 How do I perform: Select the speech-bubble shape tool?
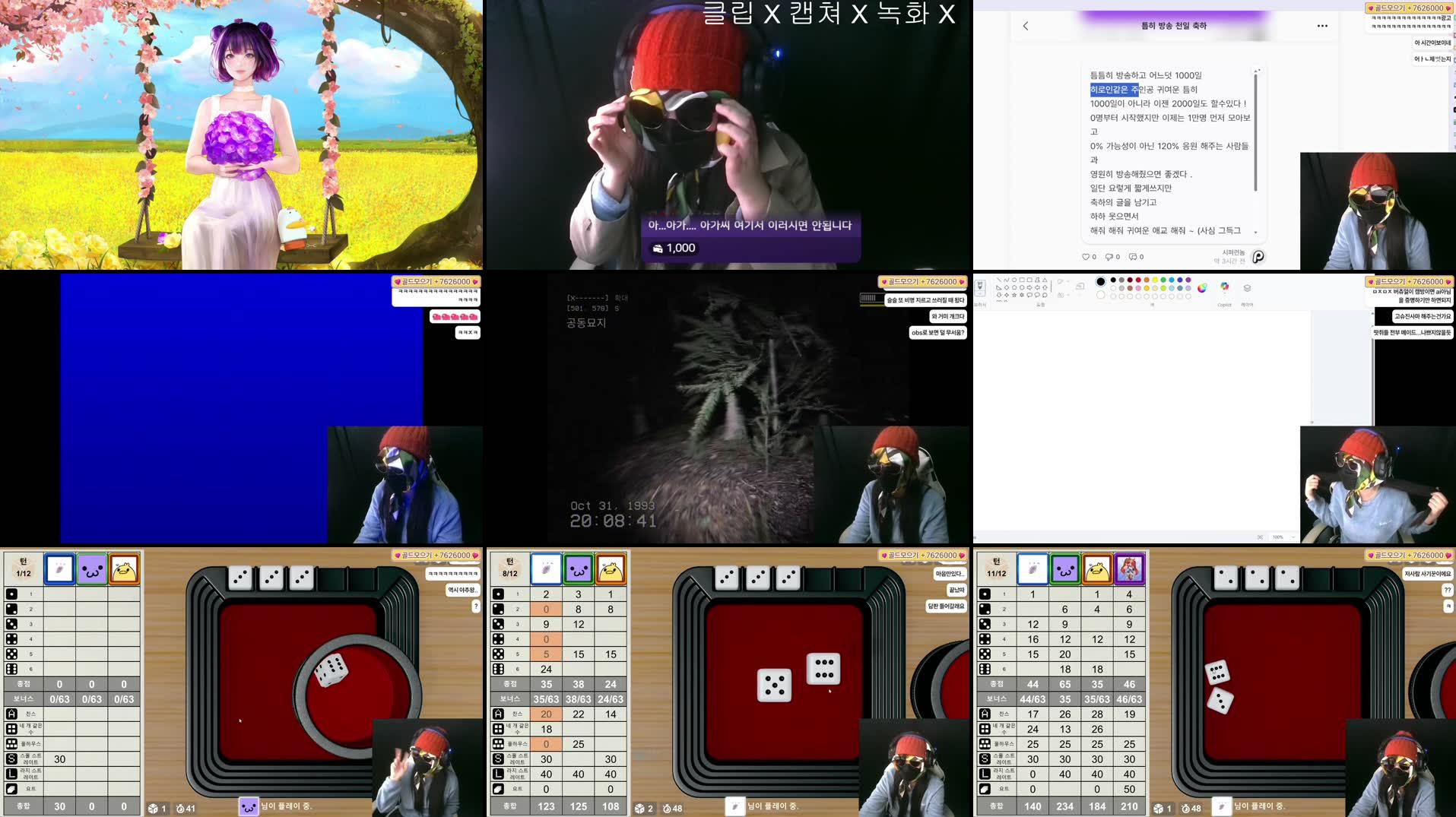[1029, 295]
